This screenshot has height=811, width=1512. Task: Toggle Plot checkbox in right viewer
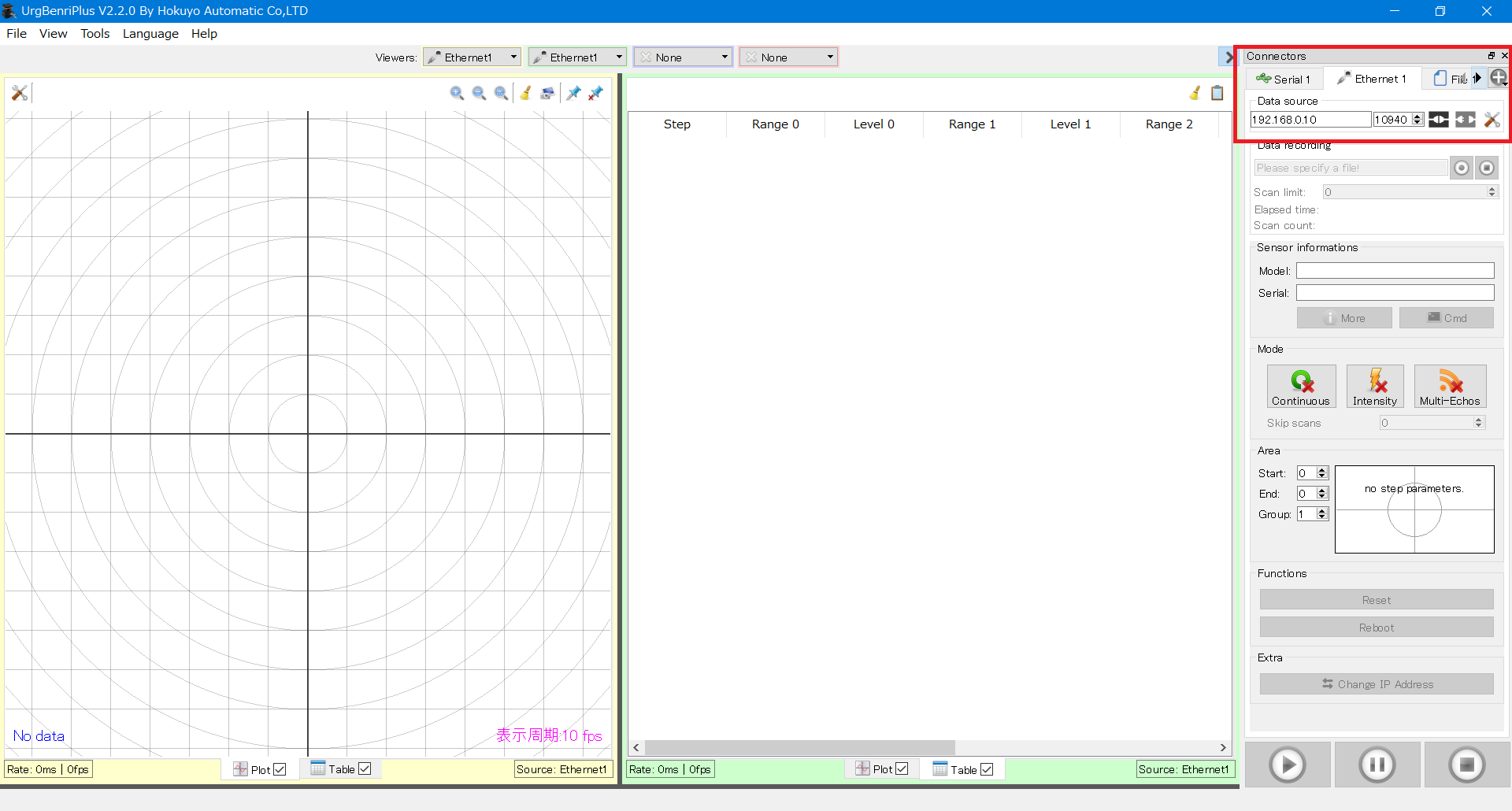pos(902,769)
